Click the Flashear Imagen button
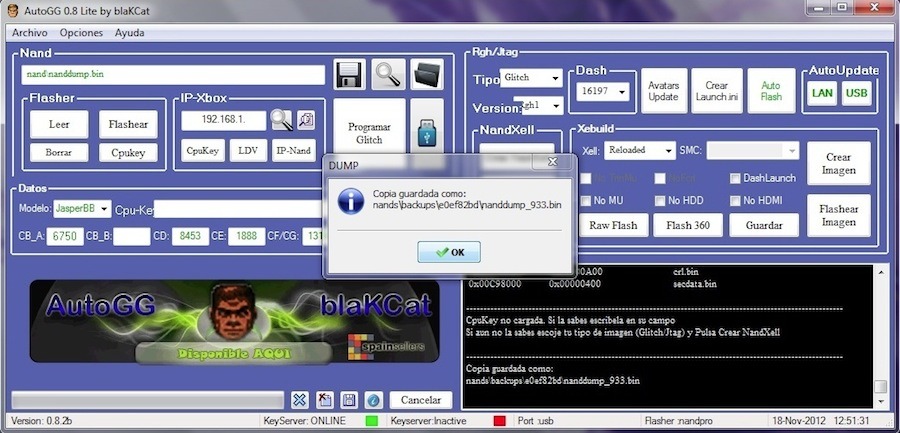Viewport: 900px width, 433px height. click(839, 215)
